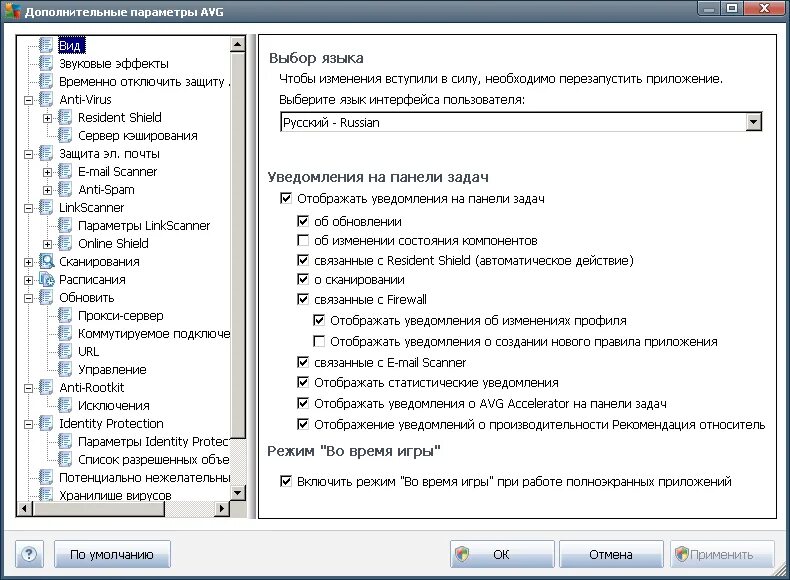Click the Отмена button
Screen dimensions: 790x580
611,554
